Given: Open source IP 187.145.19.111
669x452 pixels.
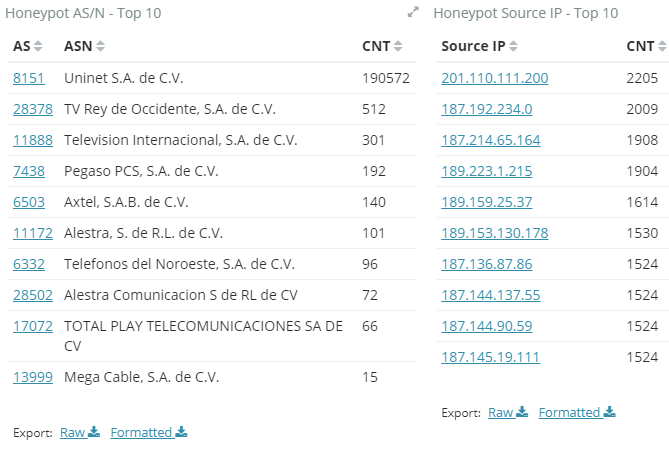Looking at the screenshot, I should click(x=491, y=357).
